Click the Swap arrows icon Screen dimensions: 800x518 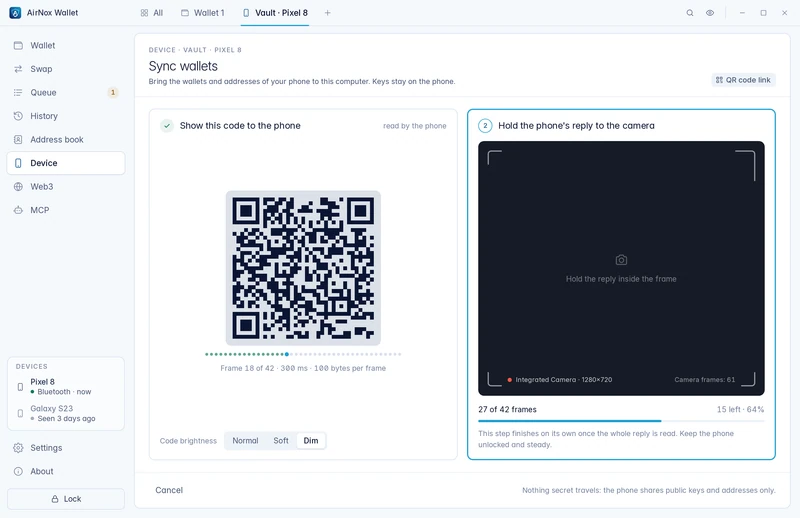click(18, 69)
